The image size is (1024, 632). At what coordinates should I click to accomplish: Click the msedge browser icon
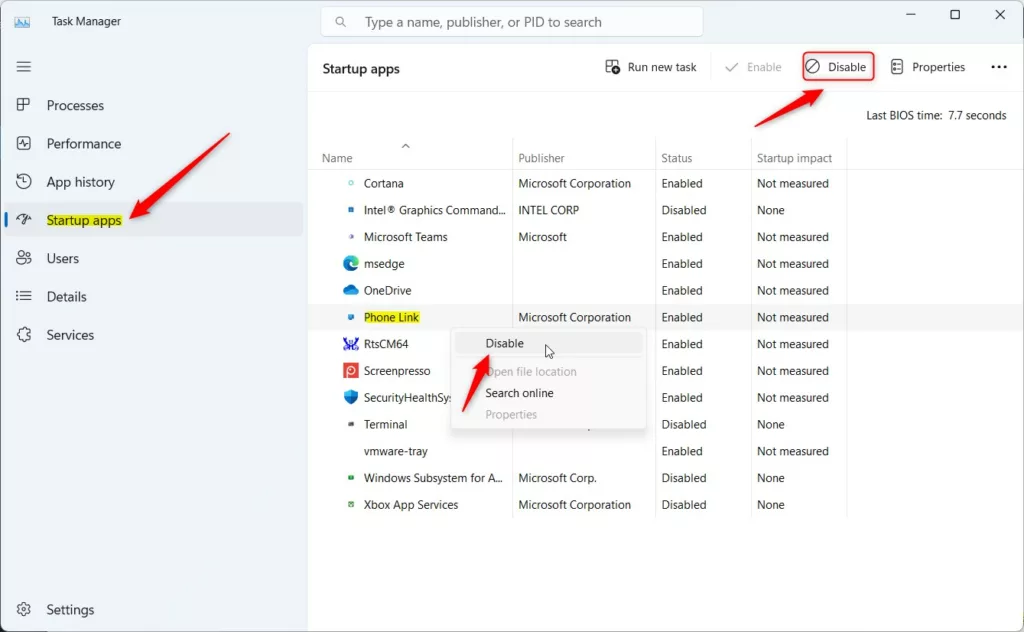(351, 263)
